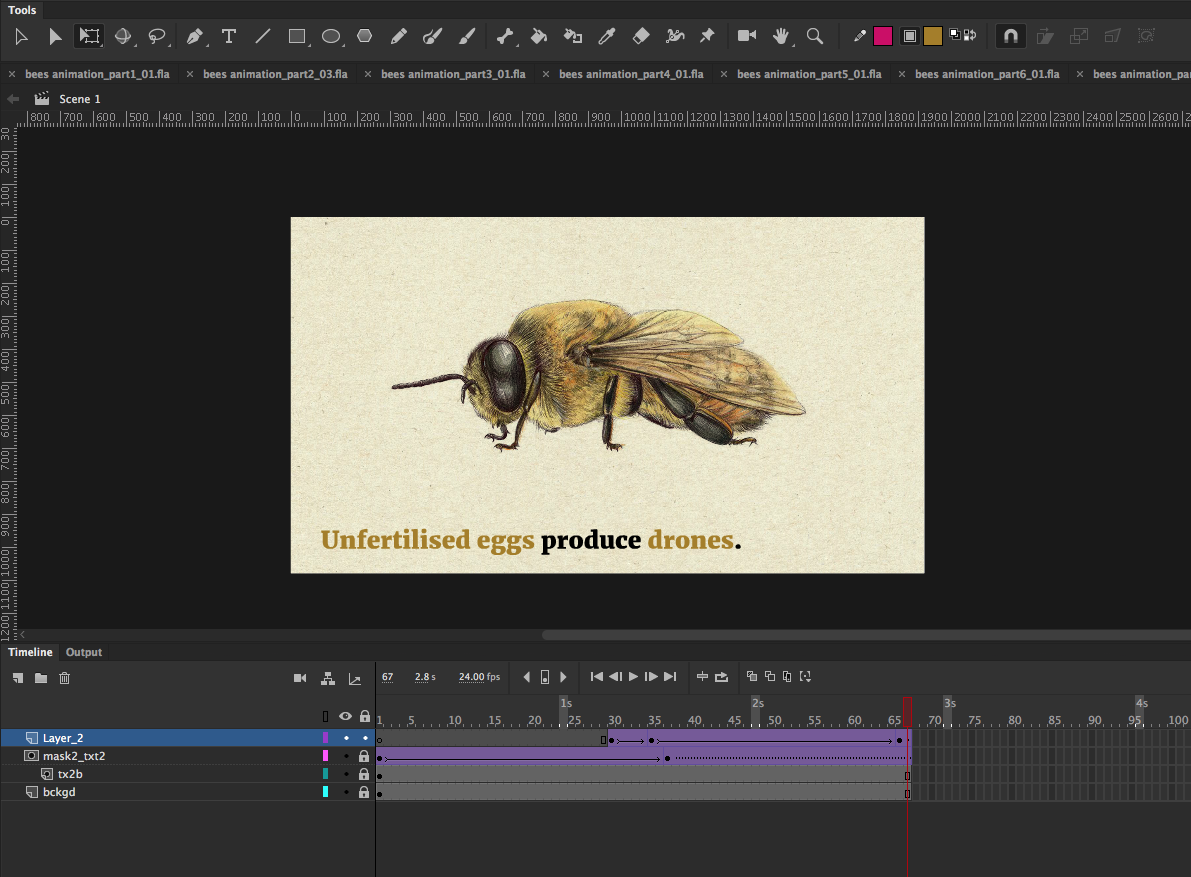Click the current frame number 67
Image resolution: width=1191 pixels, height=877 pixels.
387,677
